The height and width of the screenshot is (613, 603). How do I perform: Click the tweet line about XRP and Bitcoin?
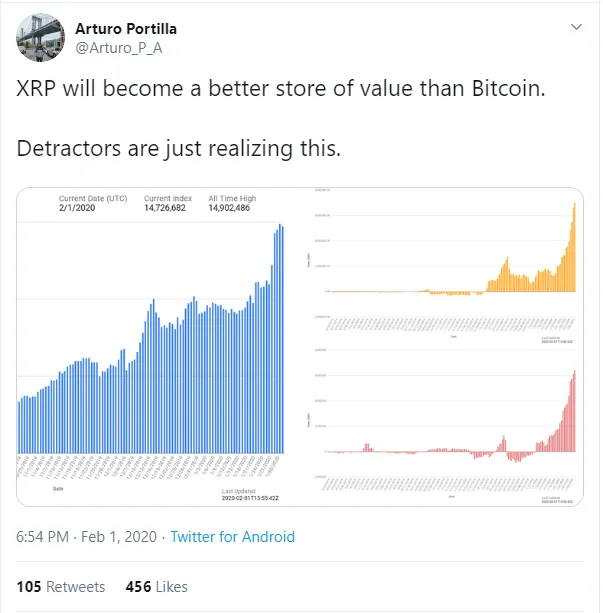(282, 88)
